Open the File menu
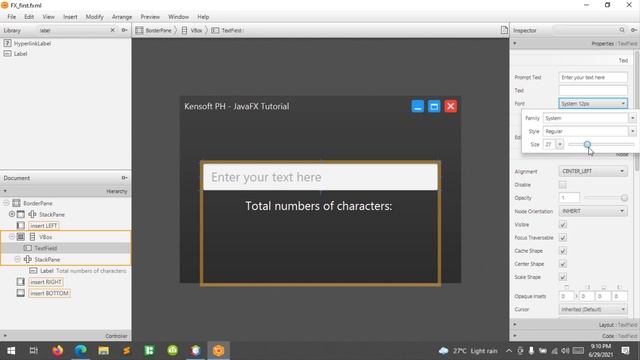This screenshot has height=360, width=640. pos(11,17)
